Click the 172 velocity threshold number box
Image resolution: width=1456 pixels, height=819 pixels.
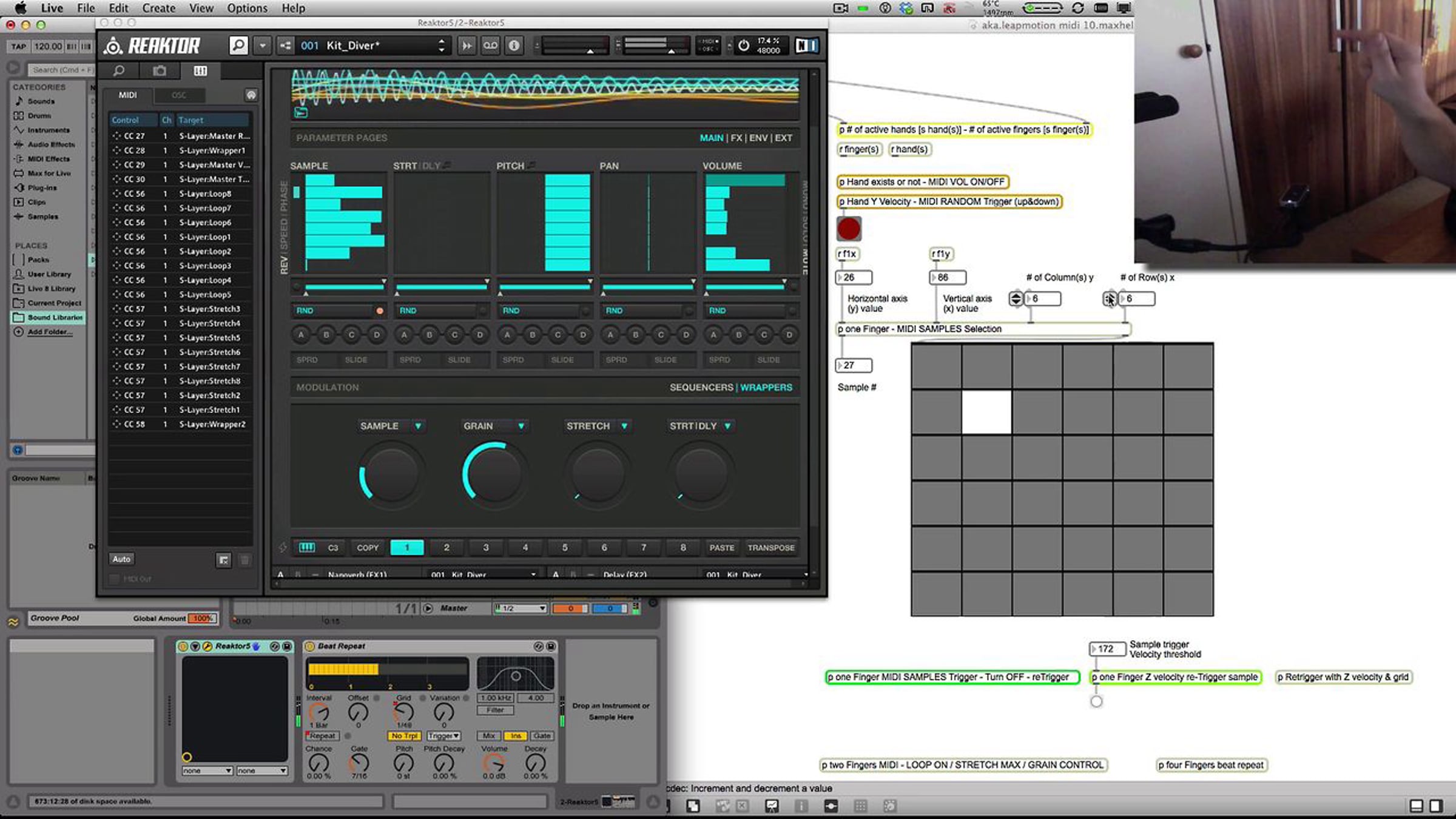1107,649
